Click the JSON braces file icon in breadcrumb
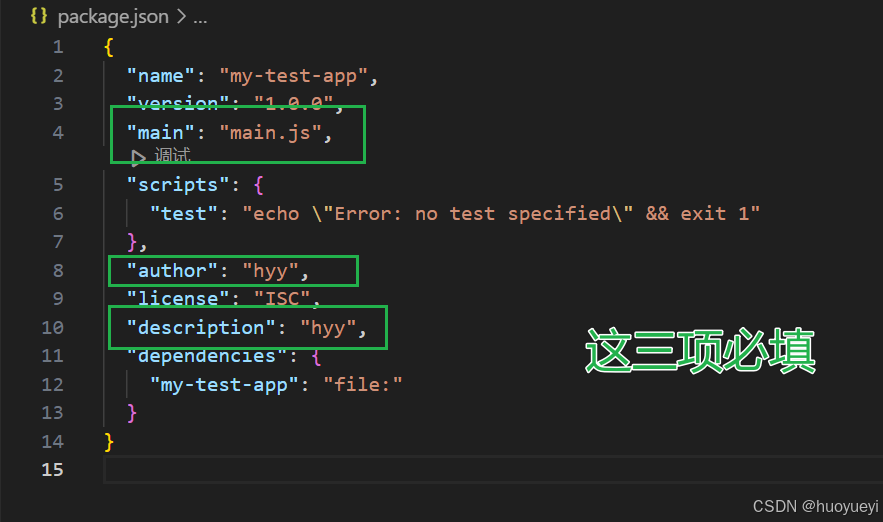 click(39, 16)
